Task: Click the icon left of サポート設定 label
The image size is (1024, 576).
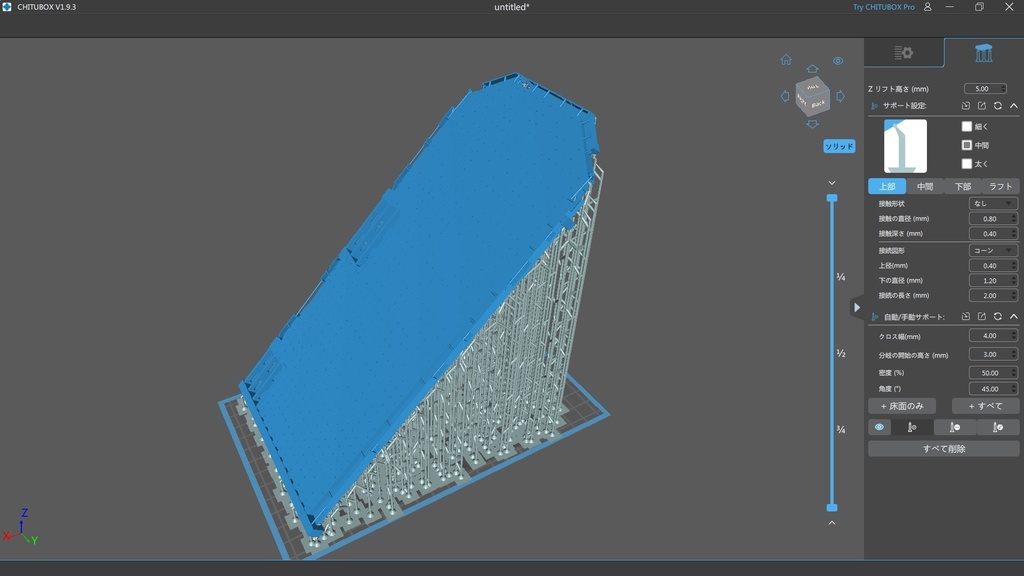Action: point(874,106)
